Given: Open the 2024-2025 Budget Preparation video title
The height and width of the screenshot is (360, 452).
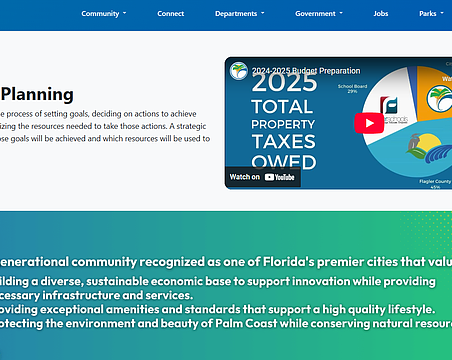Looking at the screenshot, I should [x=306, y=71].
